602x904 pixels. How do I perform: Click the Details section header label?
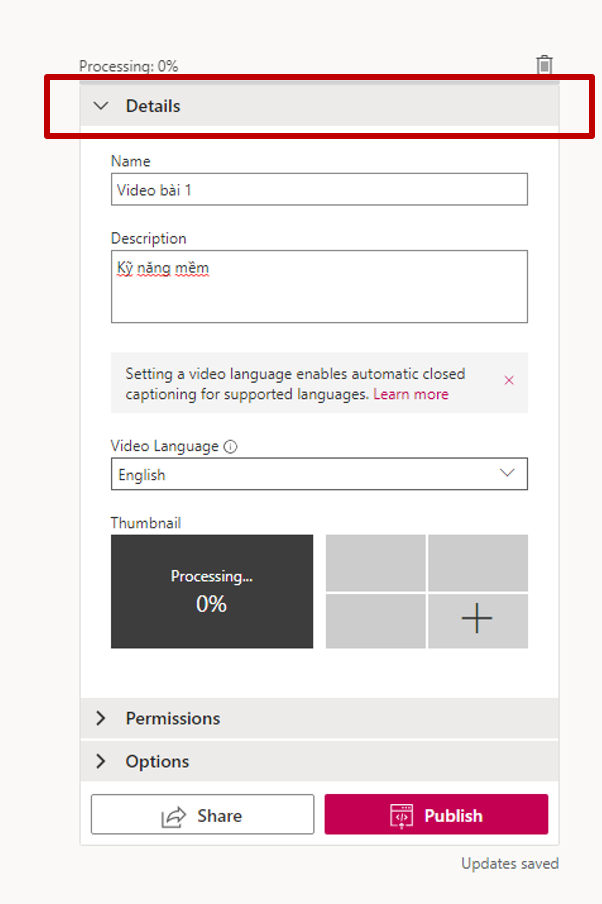pos(153,106)
